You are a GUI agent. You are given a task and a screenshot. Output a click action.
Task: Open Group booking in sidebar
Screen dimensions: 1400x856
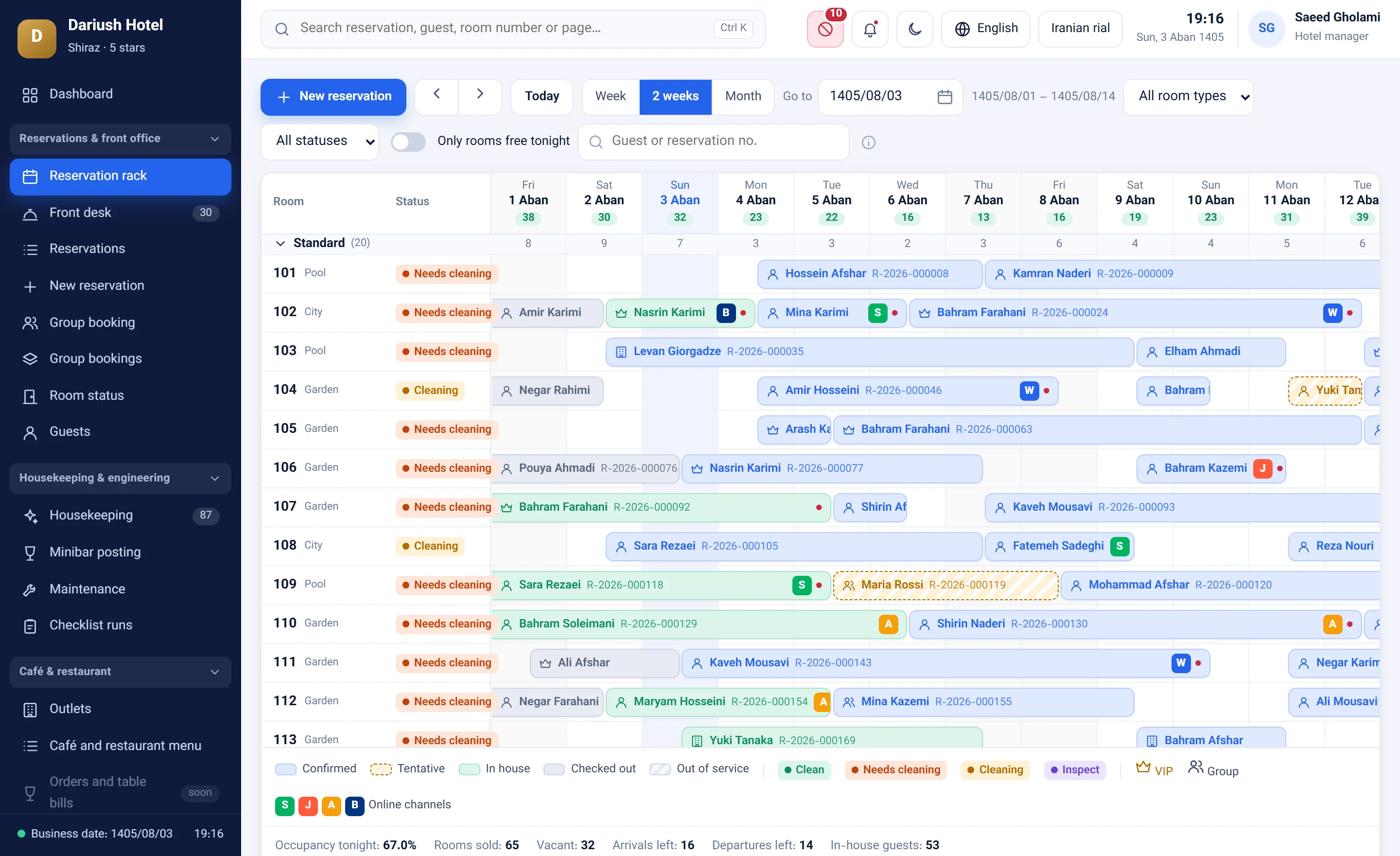click(x=121, y=323)
